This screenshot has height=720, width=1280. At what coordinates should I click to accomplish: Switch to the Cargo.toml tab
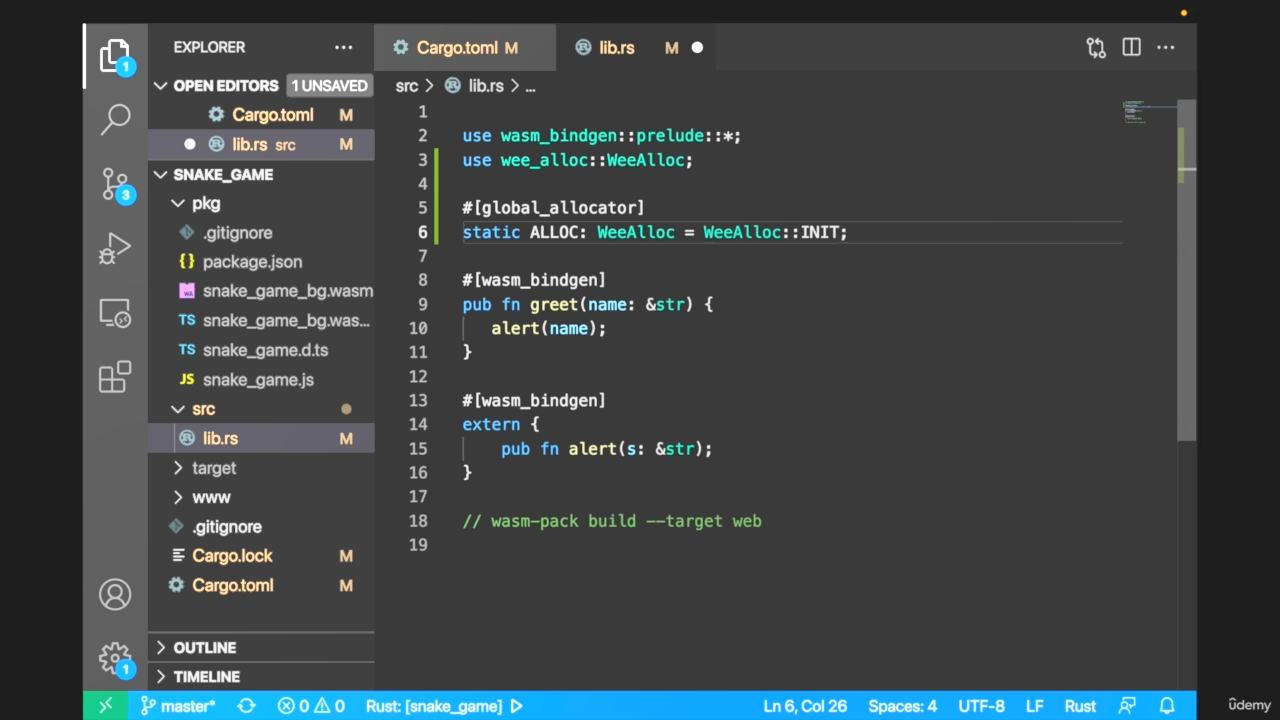tap(456, 47)
